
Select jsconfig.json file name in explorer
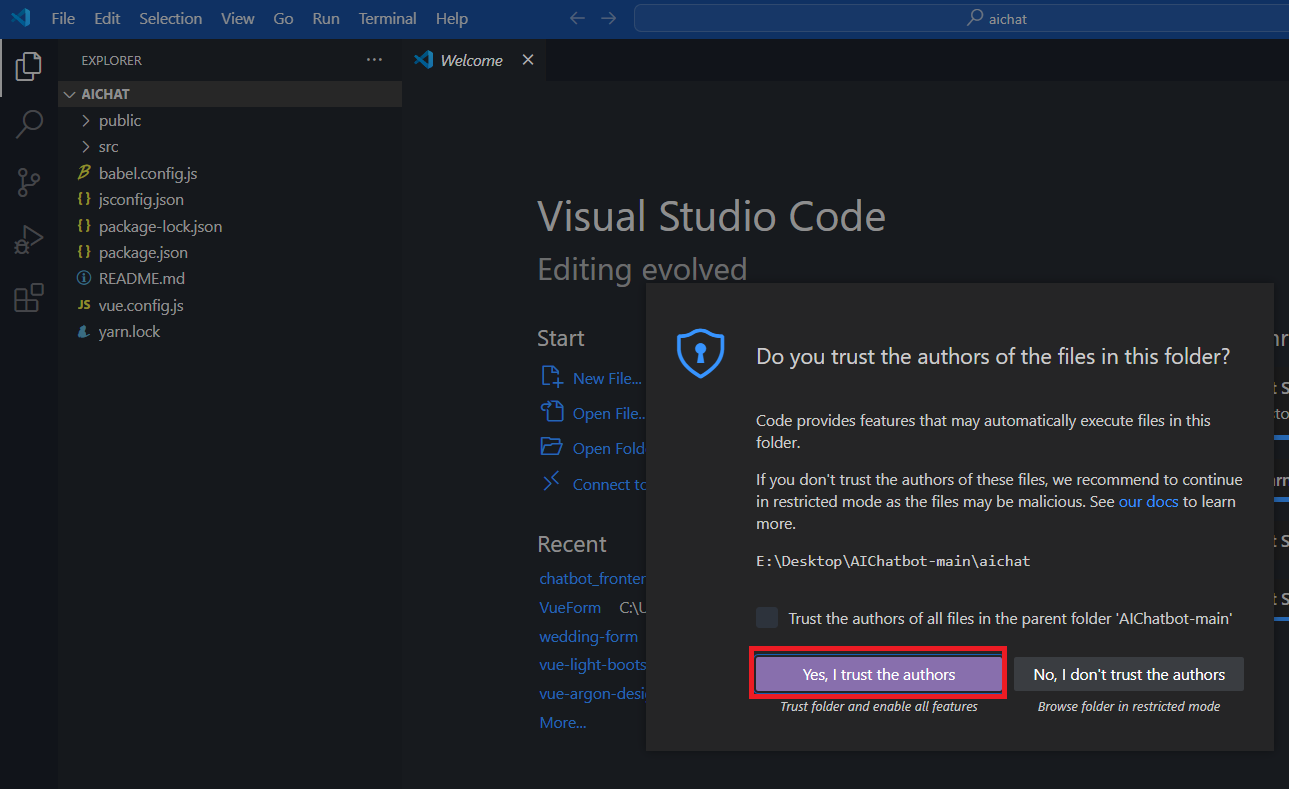pyautogui.click(x=141, y=200)
